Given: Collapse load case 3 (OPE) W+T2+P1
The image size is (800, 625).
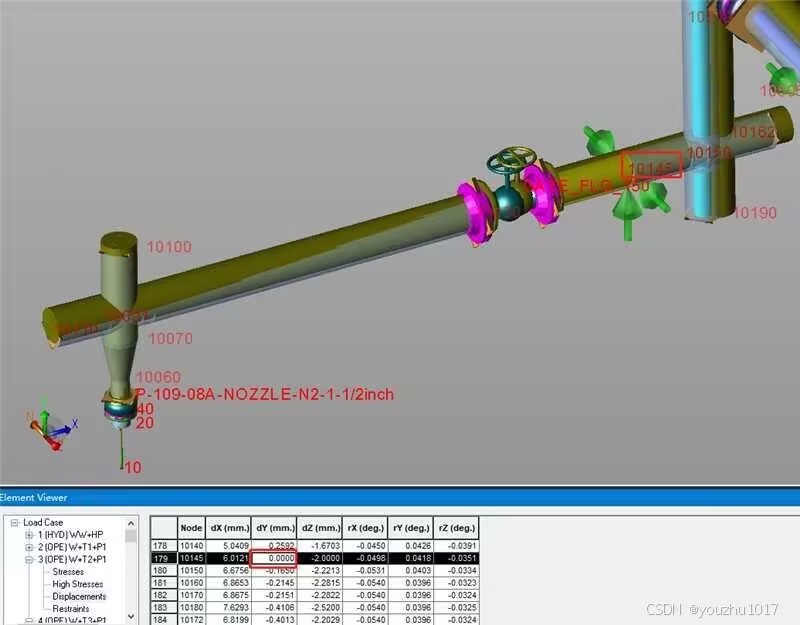Looking at the screenshot, I should coord(30,560).
